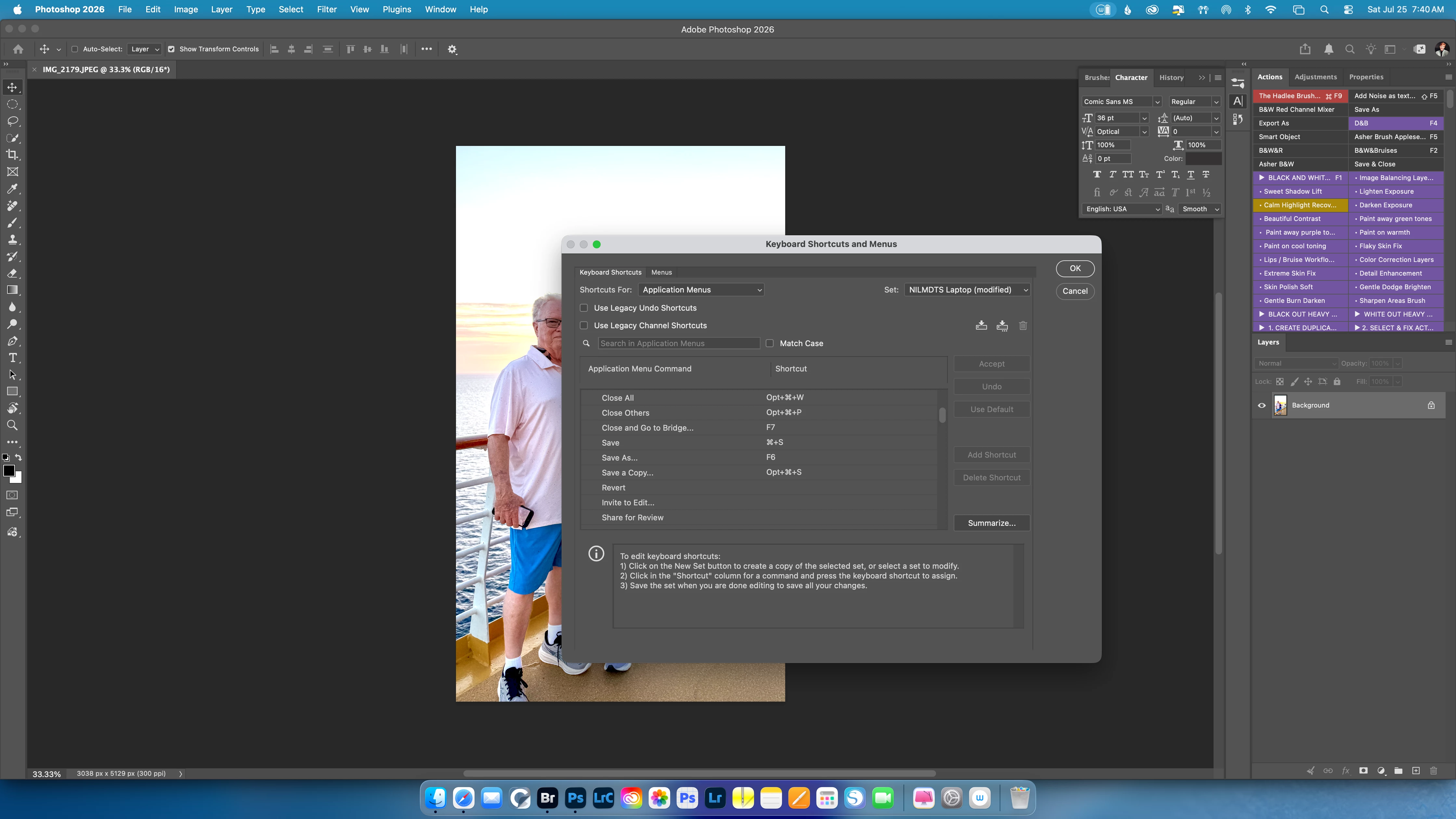Select the Horizontal Type tool
The height and width of the screenshot is (819, 1456).
pos(12,358)
